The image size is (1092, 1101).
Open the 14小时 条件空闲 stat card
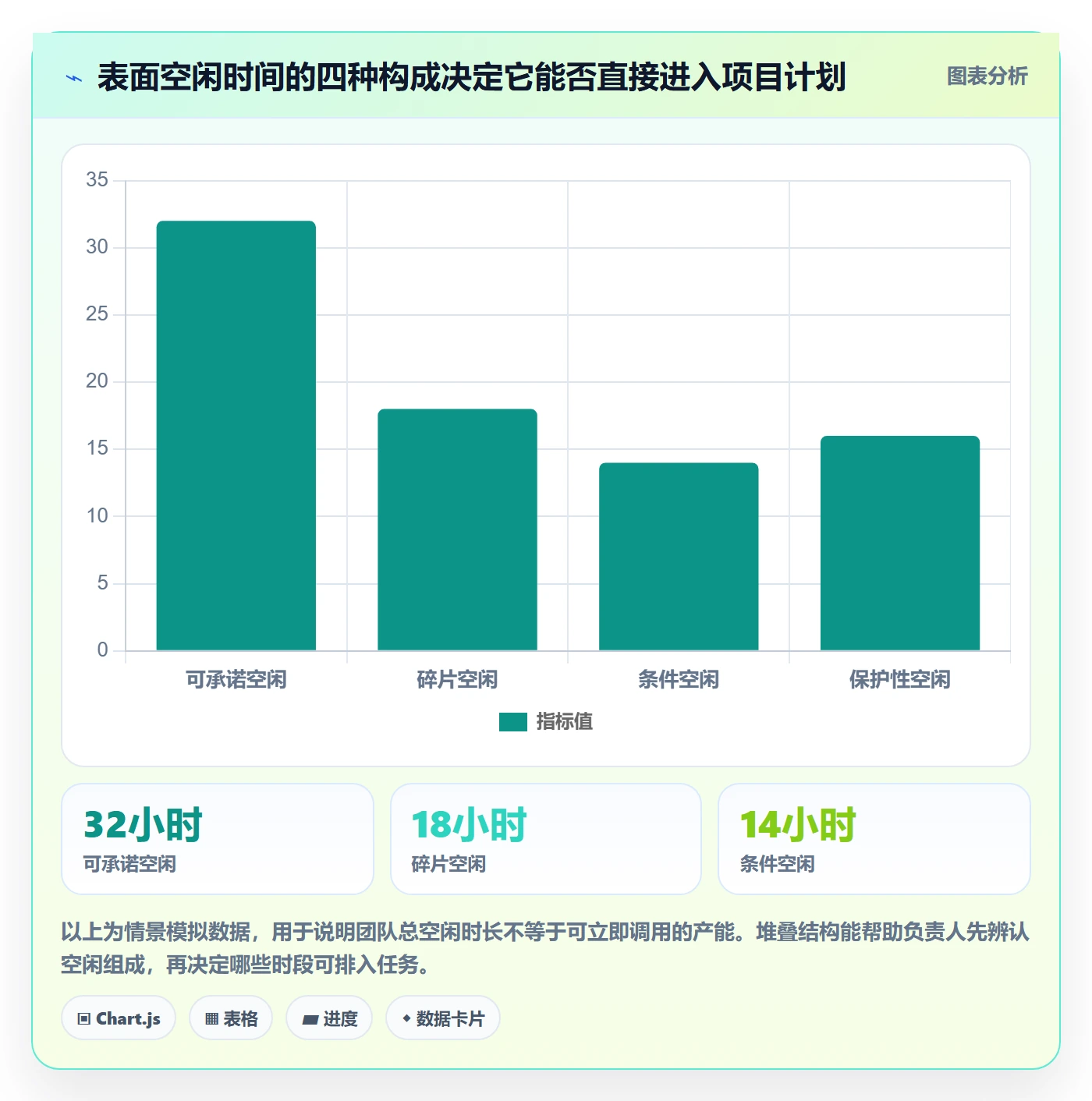click(874, 839)
